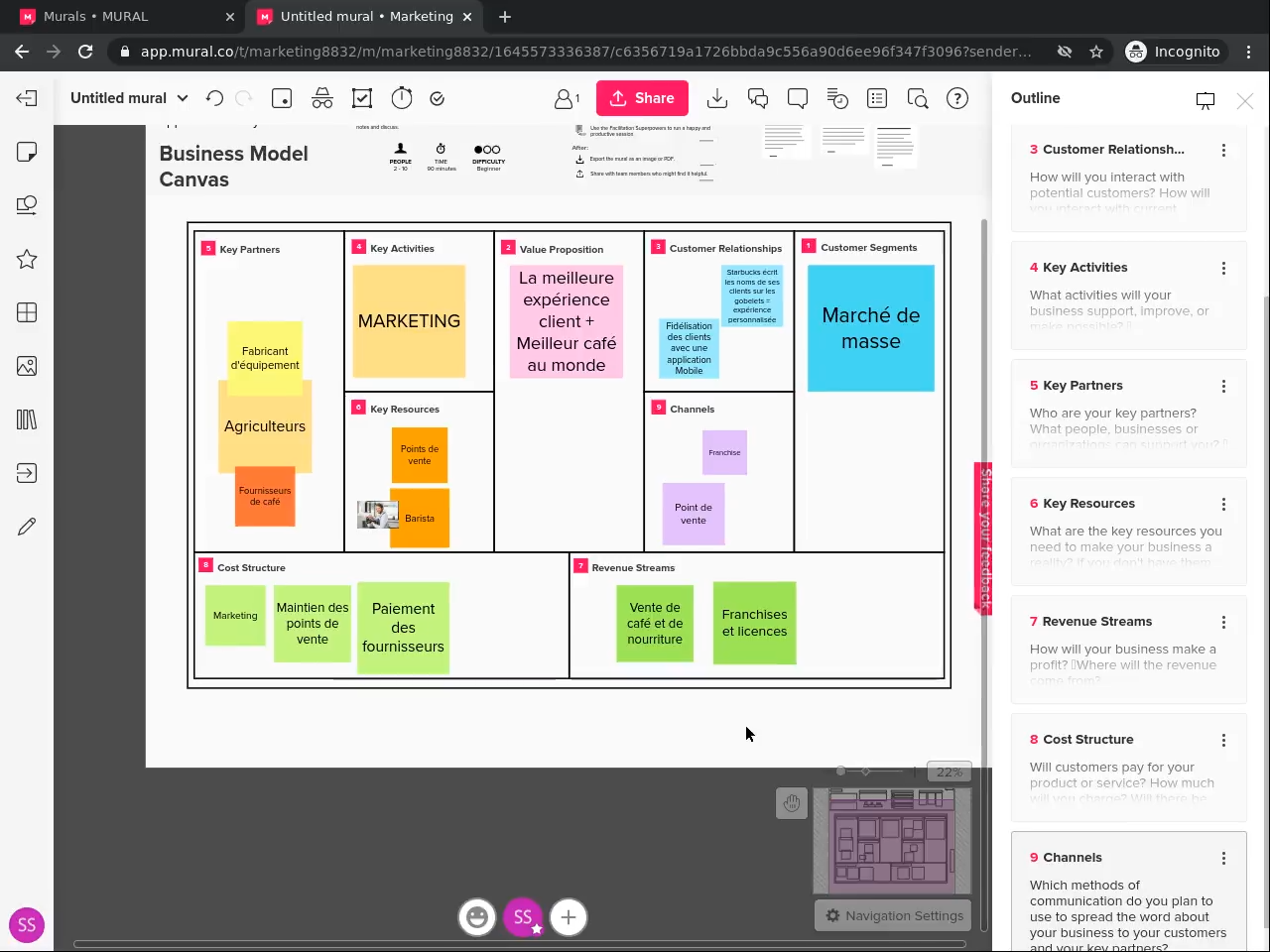Viewport: 1270px width, 952px height.
Task: Select the draw pencil tool
Action: tap(27, 527)
